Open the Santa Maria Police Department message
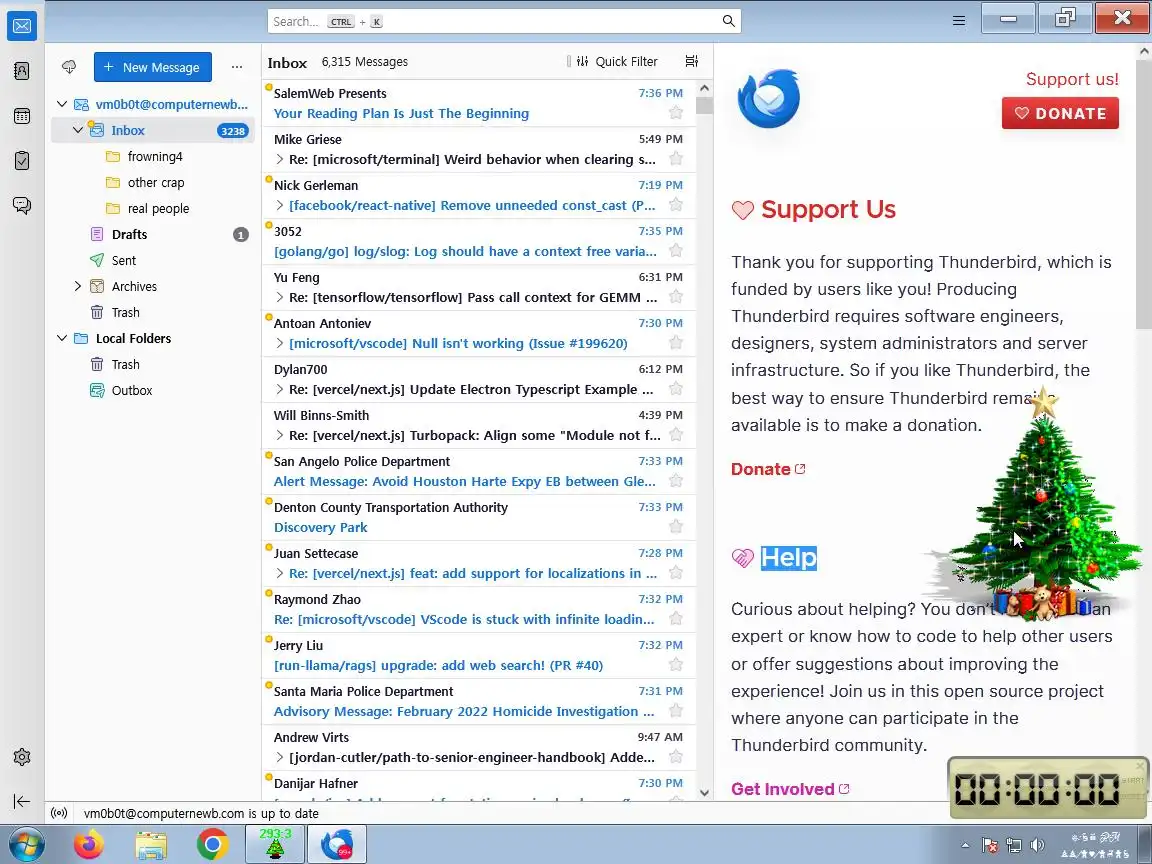Image resolution: width=1152 pixels, height=864 pixels. pyautogui.click(x=478, y=702)
